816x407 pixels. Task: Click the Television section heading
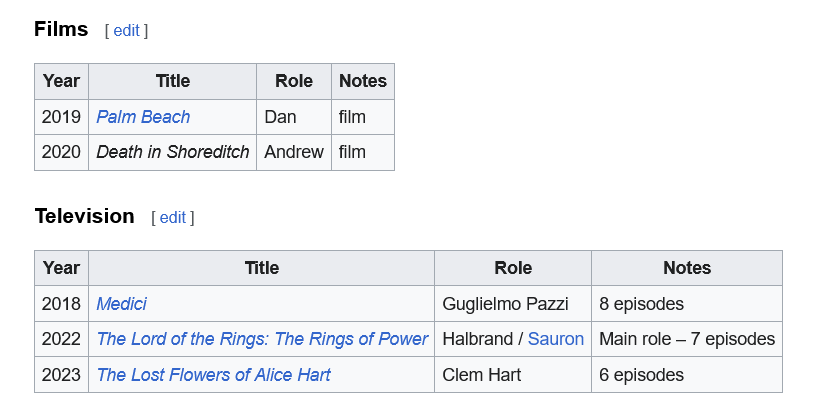(84, 216)
